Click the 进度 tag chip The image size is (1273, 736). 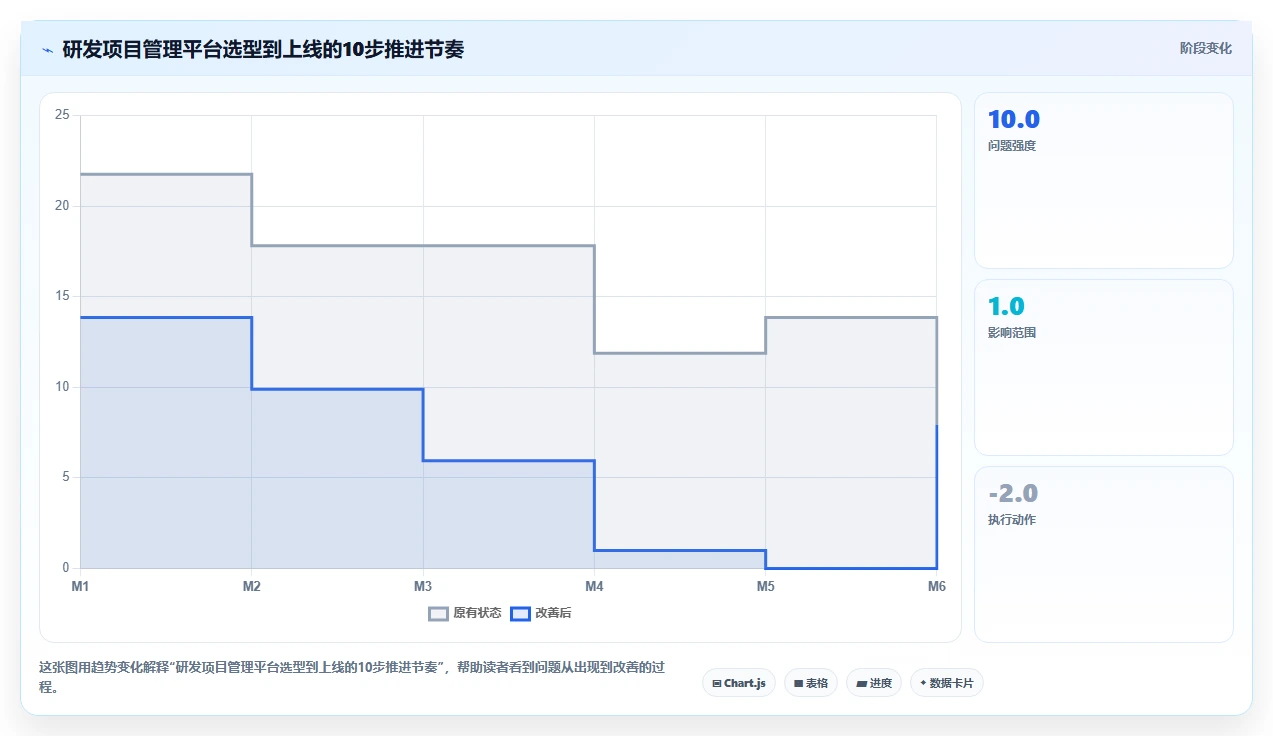(x=874, y=683)
